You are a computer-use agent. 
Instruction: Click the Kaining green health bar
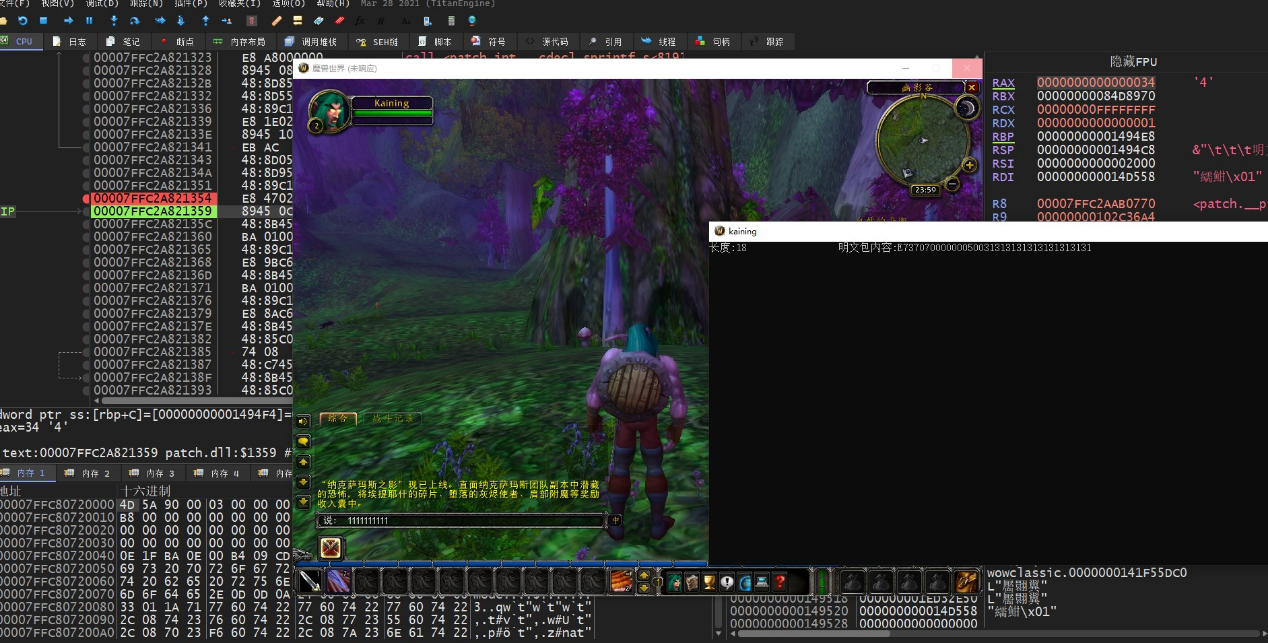391,114
